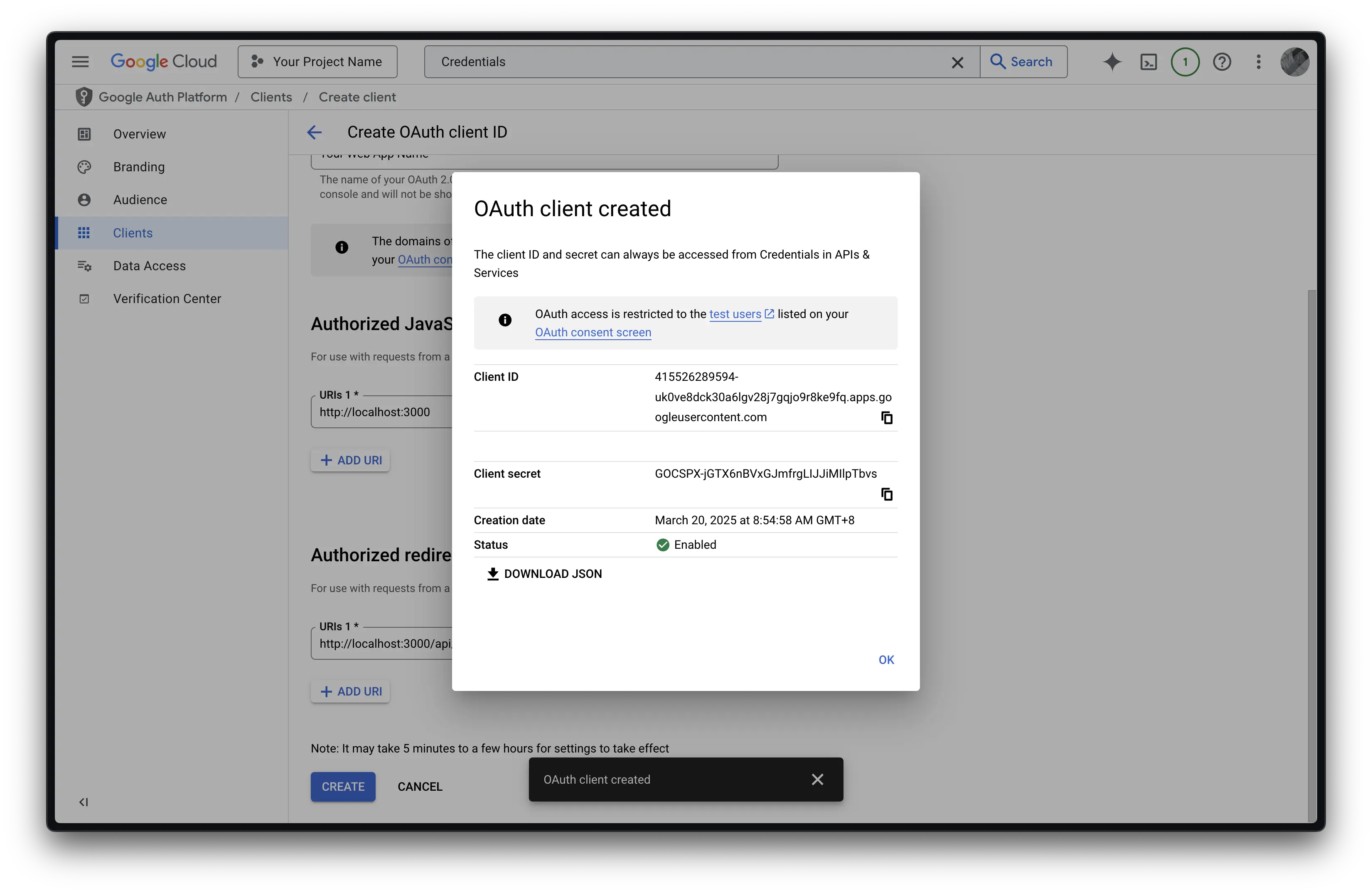Open the user account avatar

pos(1294,62)
